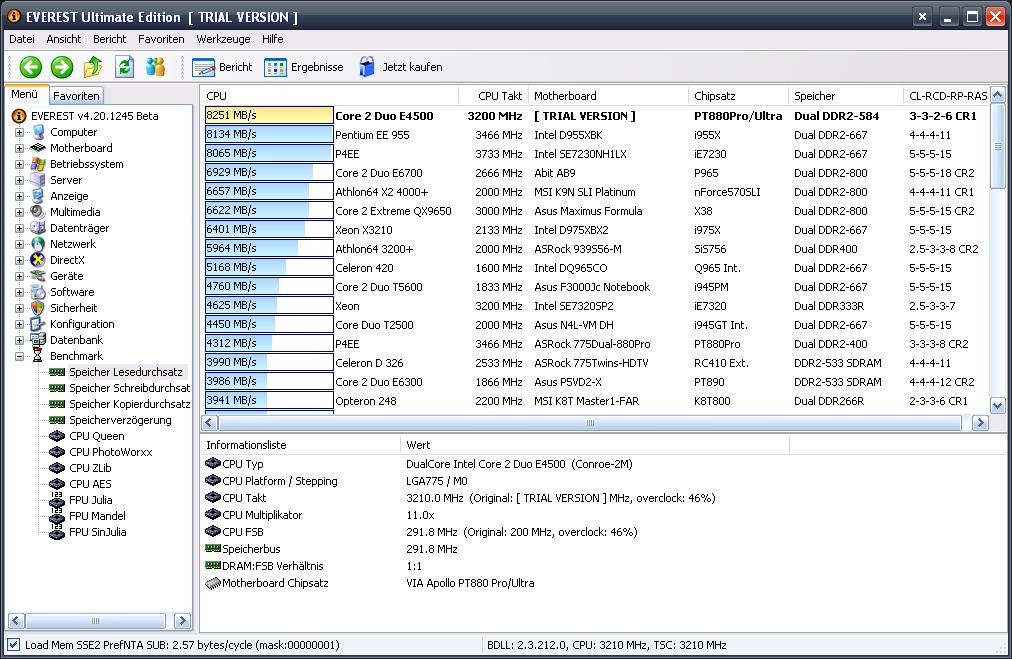Screen dimensions: 1012x659
Task: Go back with the green left arrow
Action: 30,66
